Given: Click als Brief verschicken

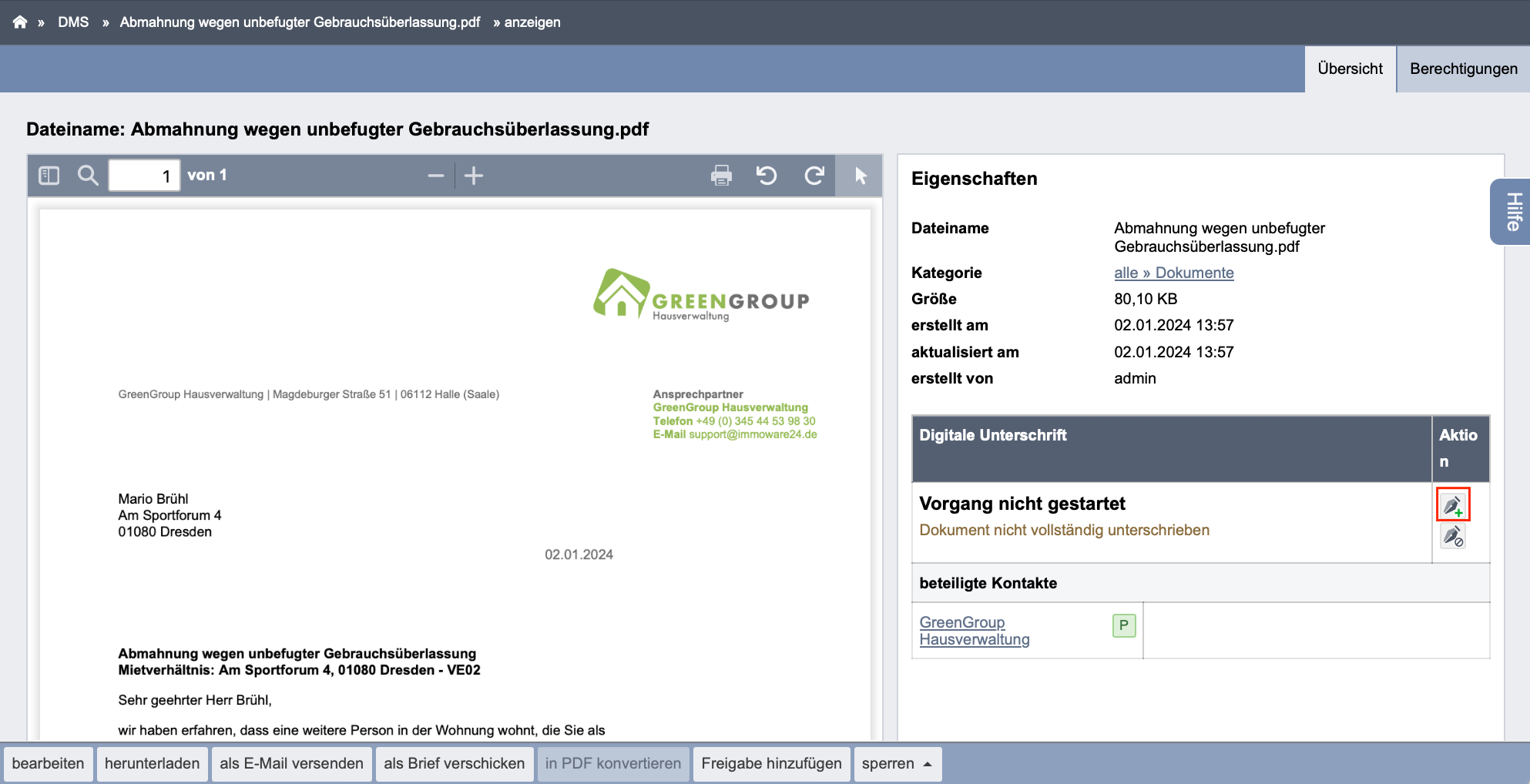Looking at the screenshot, I should 454,763.
